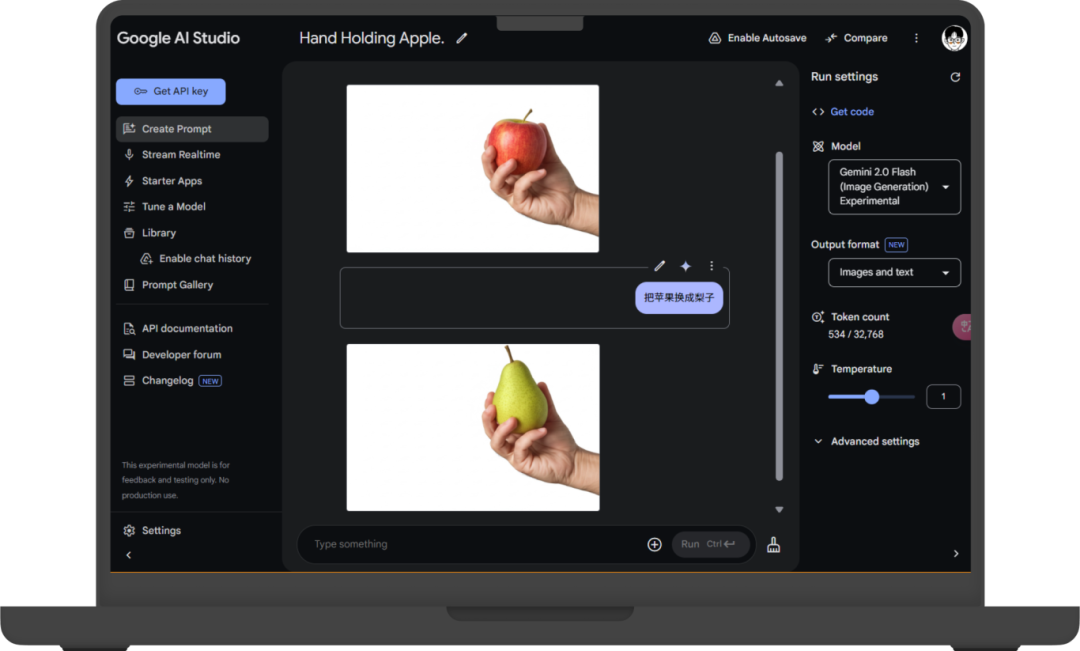Image resolution: width=1080 pixels, height=651 pixels.
Task: Click the clear chat broom icon
Action: tap(773, 544)
